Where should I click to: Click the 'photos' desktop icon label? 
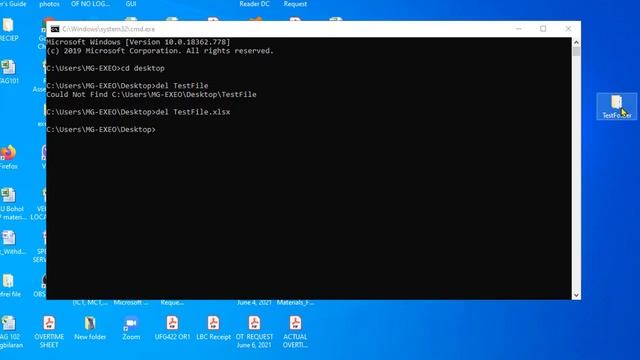tap(49, 4)
